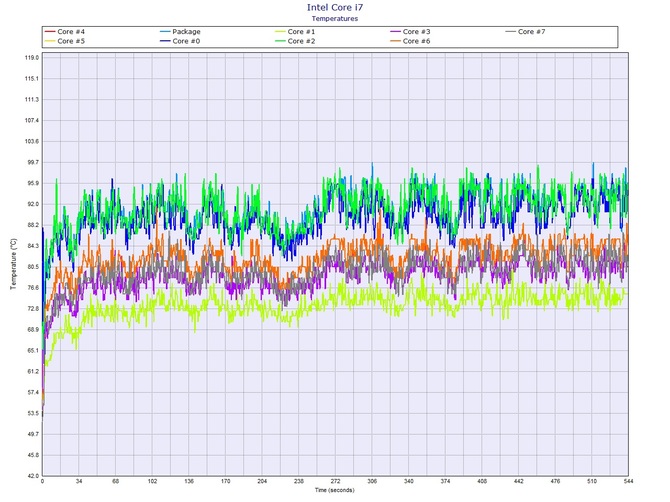Click the orange Core #6 line swatch
The image size is (670, 502).
[x=394, y=41]
